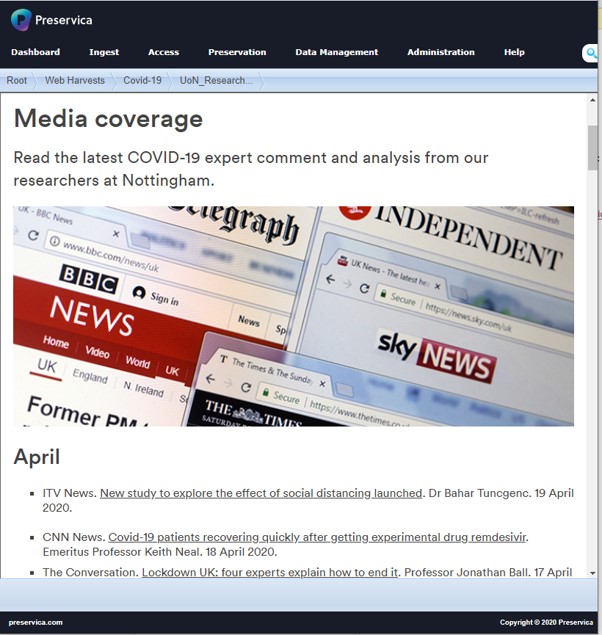Open the Lockdown UK experts article
Screen dimensions: 602x635
pyautogui.click(x=270, y=572)
